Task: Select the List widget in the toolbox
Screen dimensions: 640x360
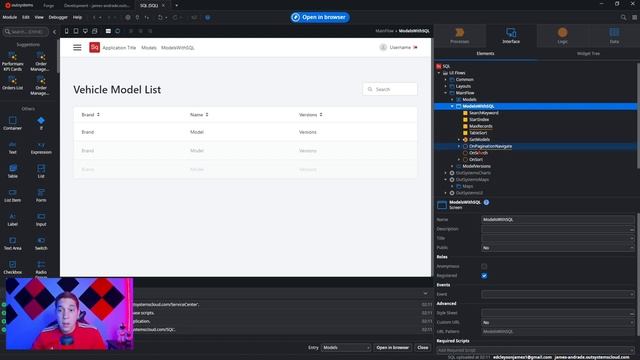Action: 41,171
